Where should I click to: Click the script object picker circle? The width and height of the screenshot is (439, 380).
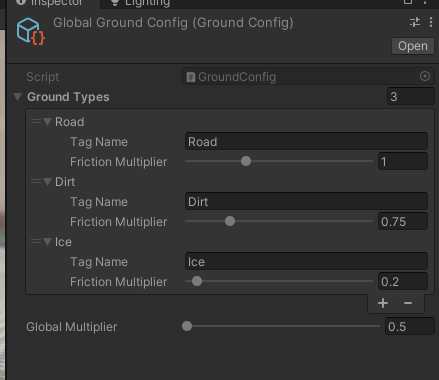425,76
